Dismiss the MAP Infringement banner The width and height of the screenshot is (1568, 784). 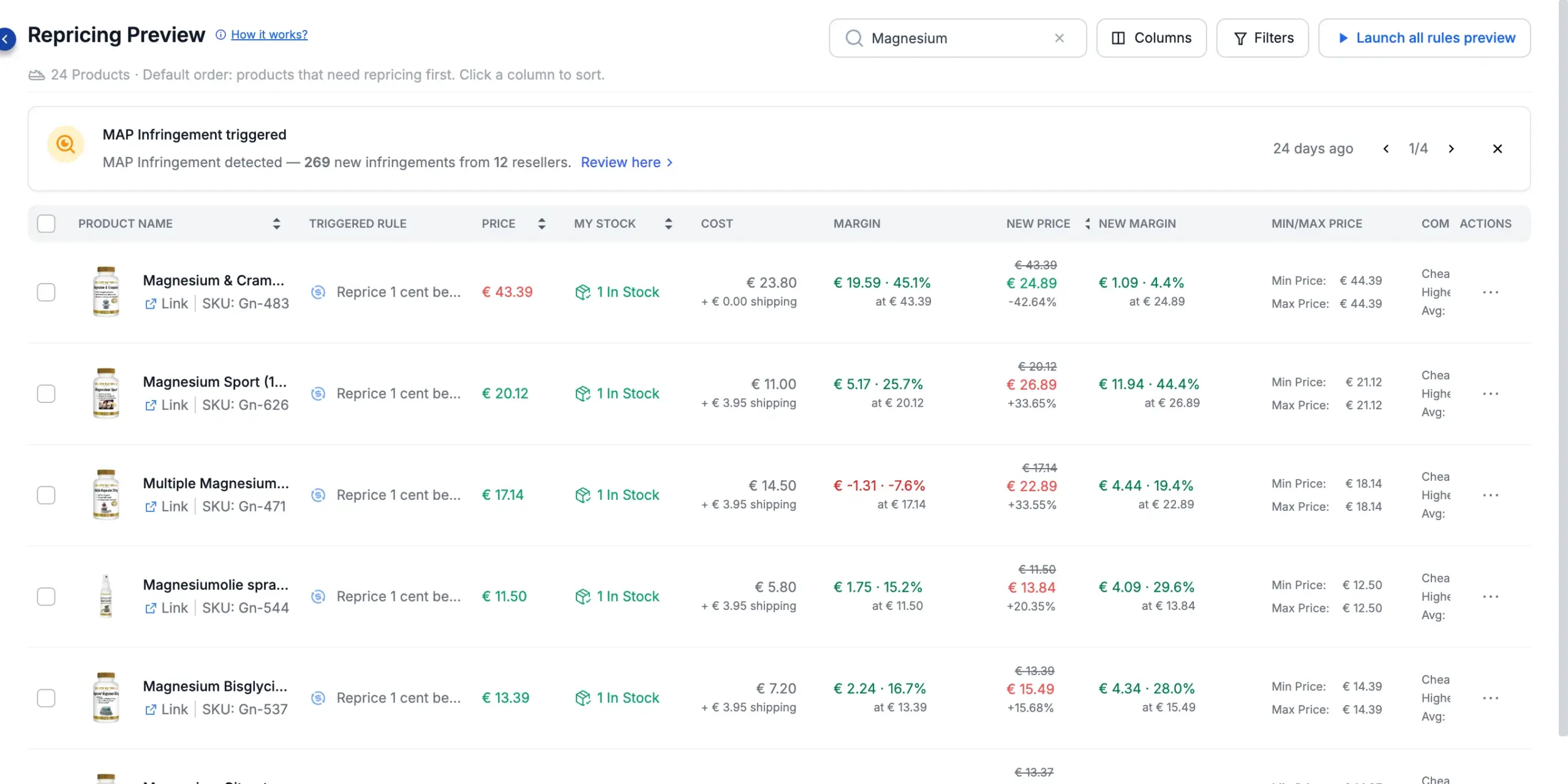tap(1498, 149)
